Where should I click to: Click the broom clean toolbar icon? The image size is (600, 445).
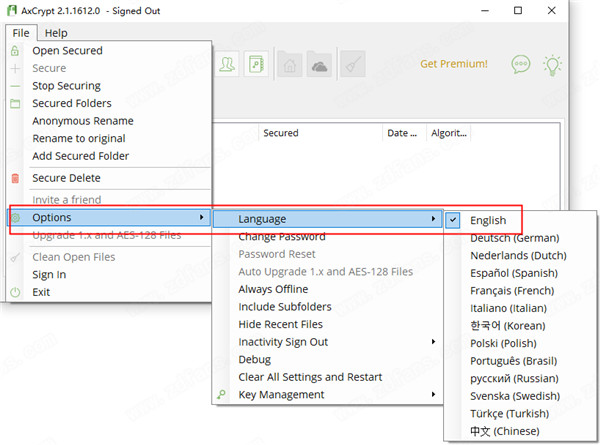[352, 64]
